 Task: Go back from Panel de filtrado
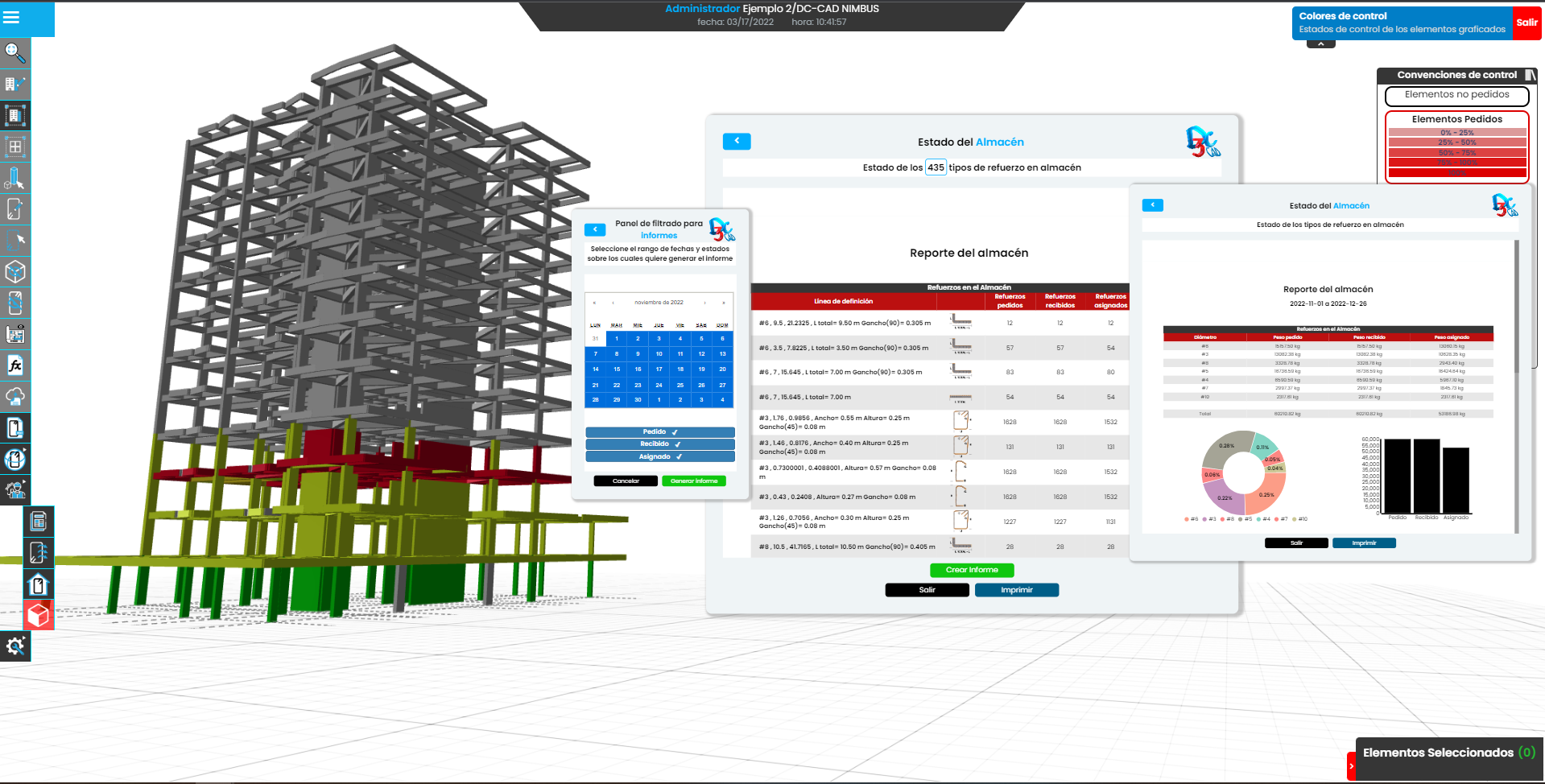[x=595, y=229]
